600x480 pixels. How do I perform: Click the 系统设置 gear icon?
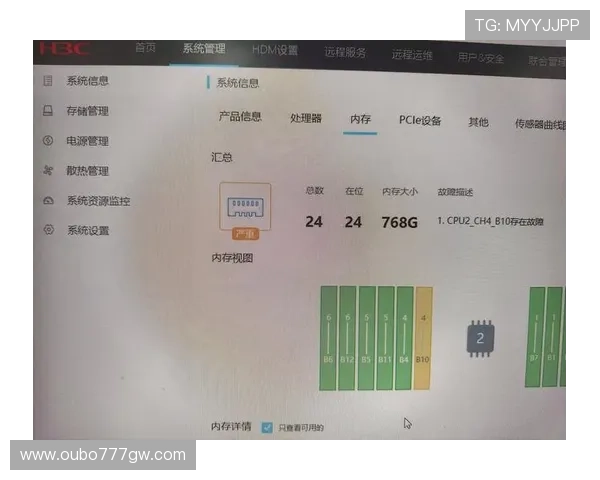coord(49,230)
